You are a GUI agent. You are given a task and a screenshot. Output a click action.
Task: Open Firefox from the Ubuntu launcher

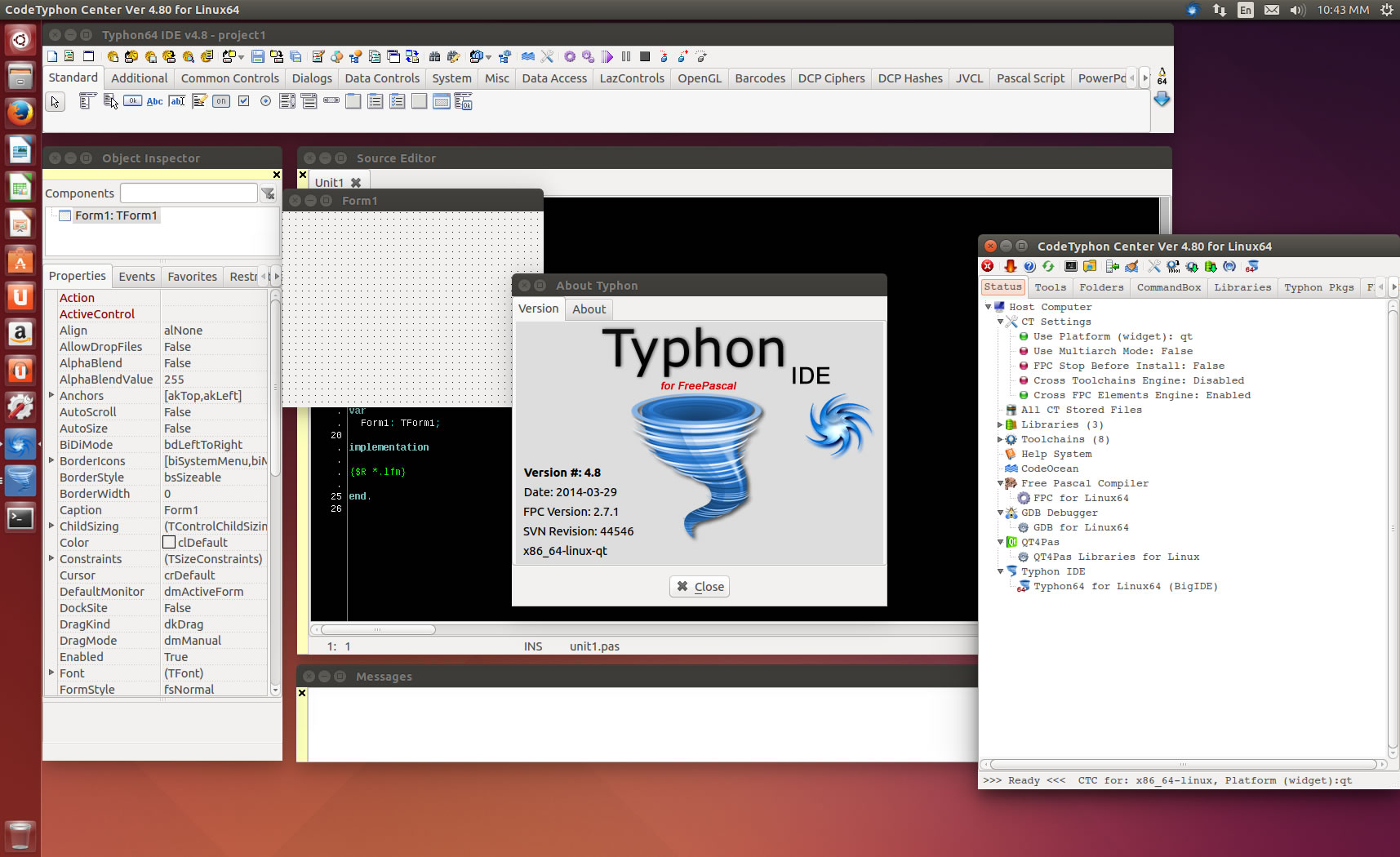pos(20,112)
